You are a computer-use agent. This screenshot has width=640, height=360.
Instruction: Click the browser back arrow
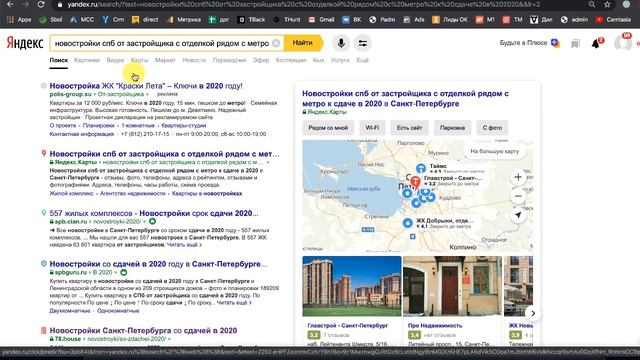pyautogui.click(x=10, y=4)
